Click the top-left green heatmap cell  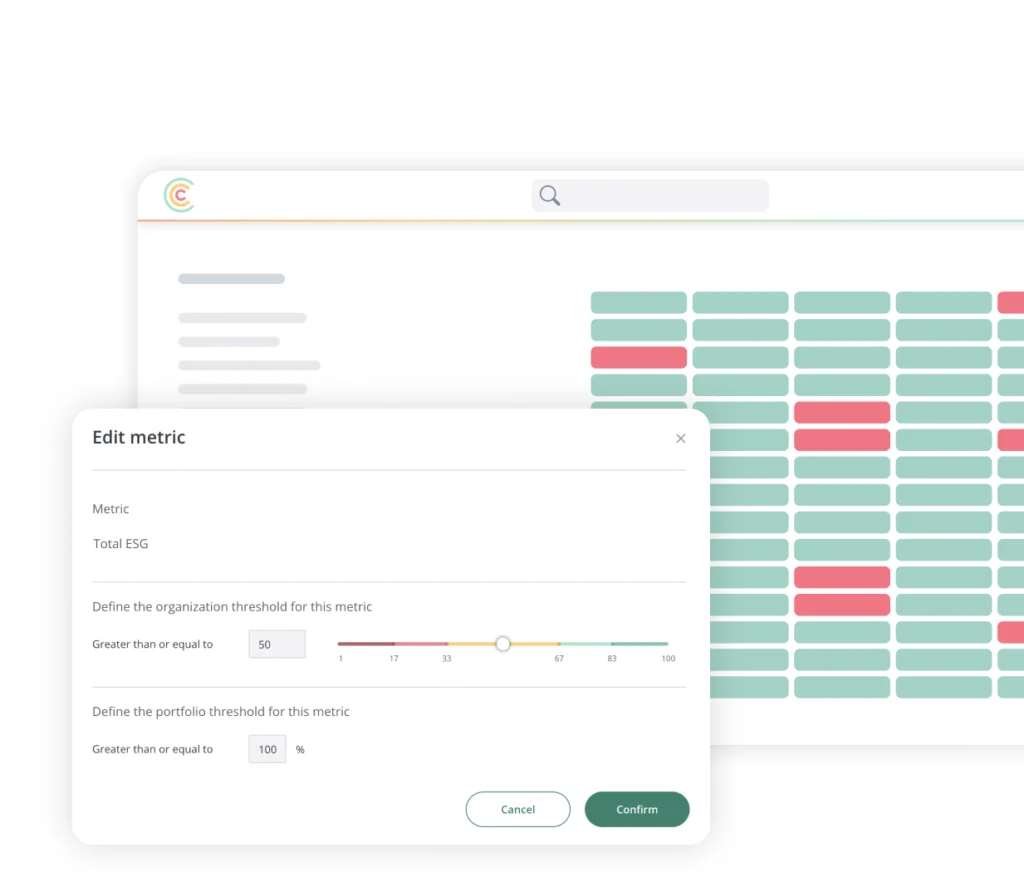point(638,303)
